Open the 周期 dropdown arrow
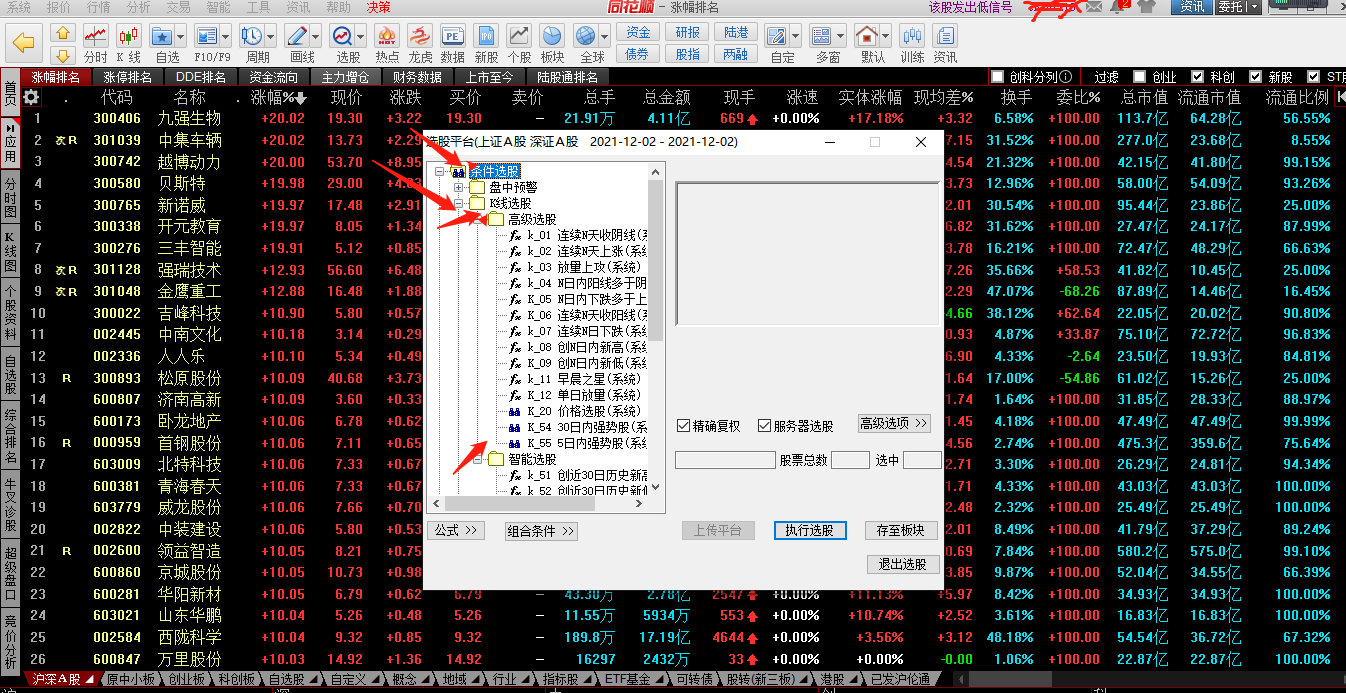 [270, 36]
